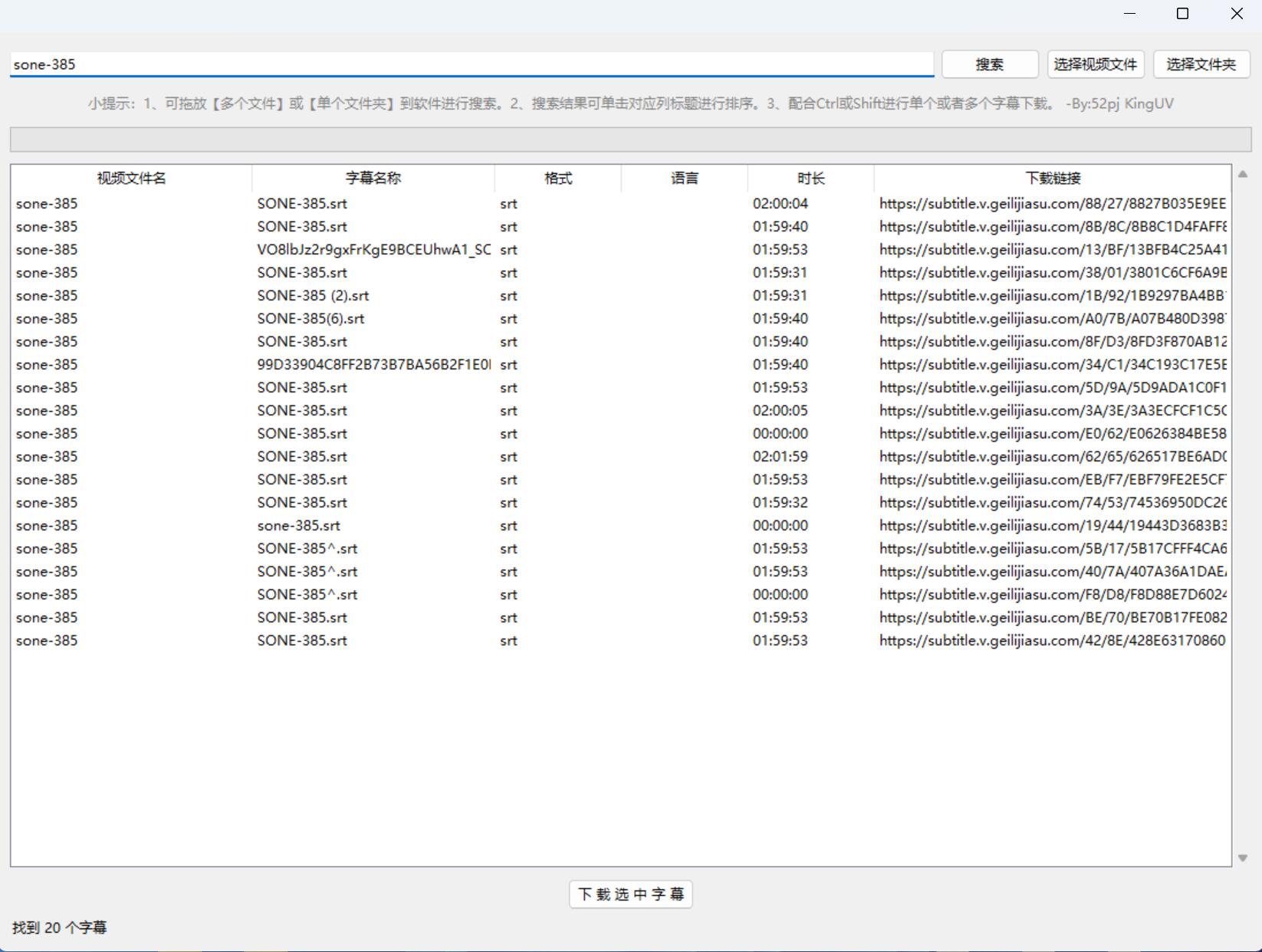
Task: Click the link containing /1B/92/1B9297BA4BB
Action: point(1053,296)
